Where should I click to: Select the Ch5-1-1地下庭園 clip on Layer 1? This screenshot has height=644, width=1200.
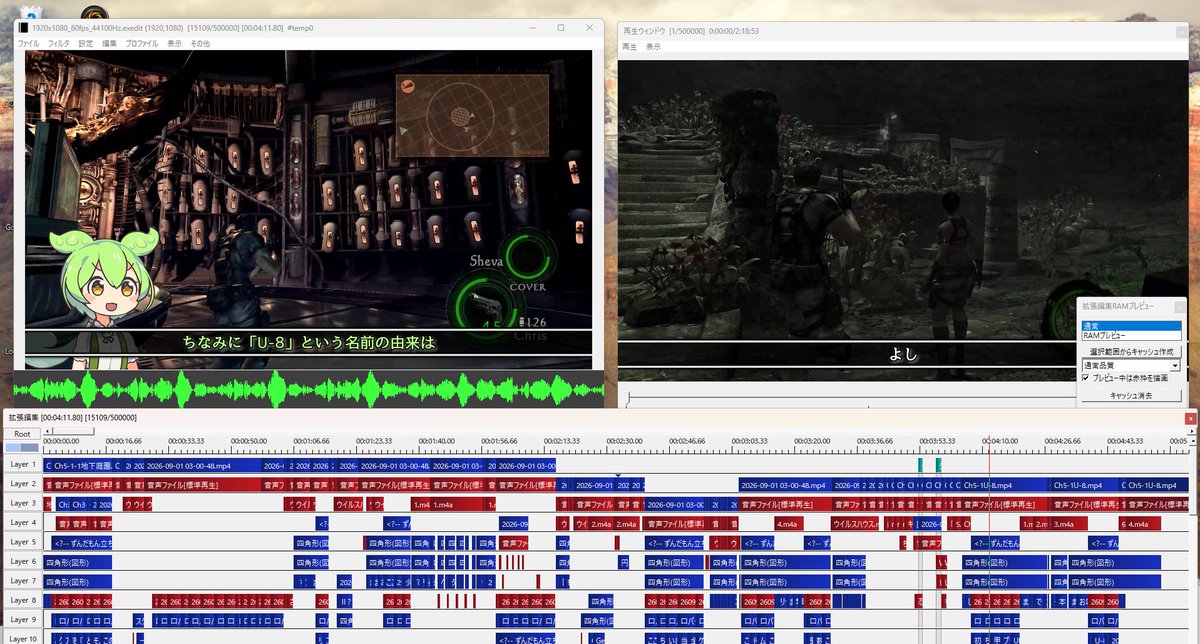click(85, 465)
